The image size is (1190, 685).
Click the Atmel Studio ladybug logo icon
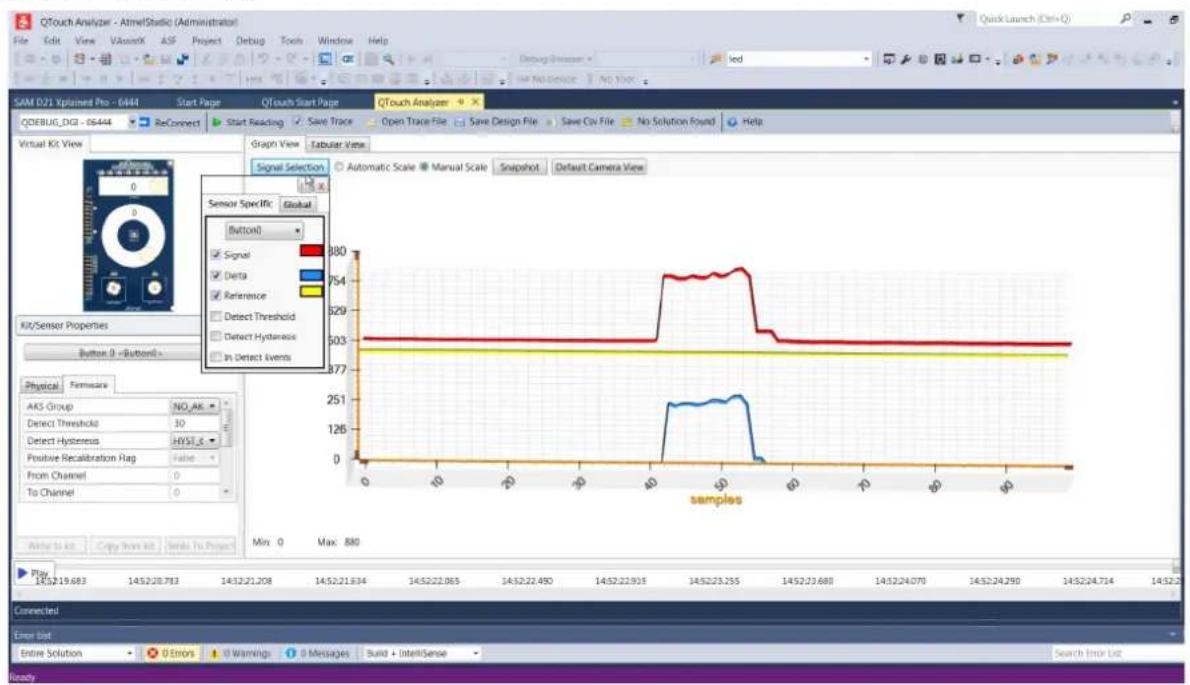click(24, 21)
